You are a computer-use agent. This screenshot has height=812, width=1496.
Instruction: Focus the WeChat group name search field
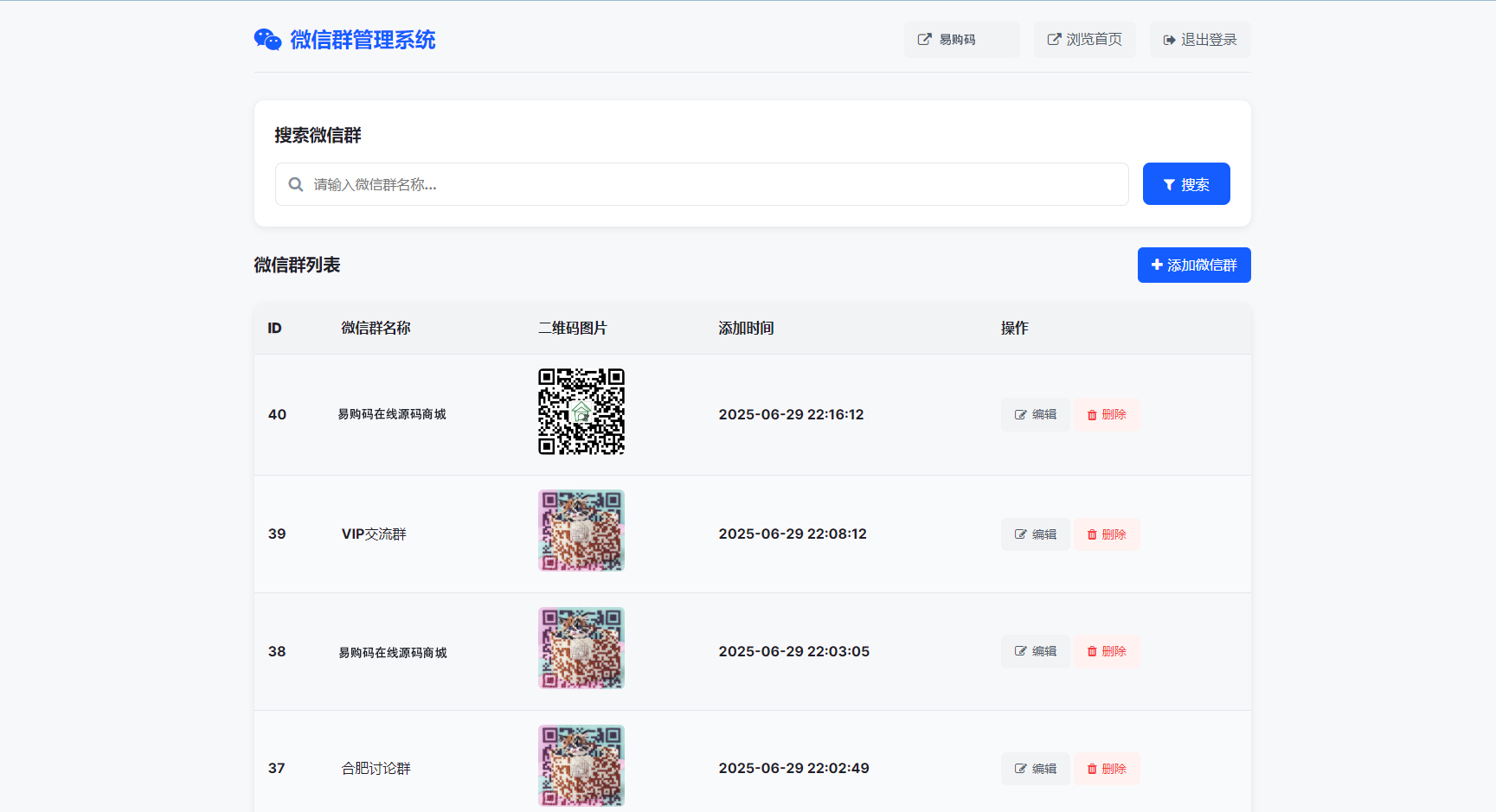click(709, 184)
